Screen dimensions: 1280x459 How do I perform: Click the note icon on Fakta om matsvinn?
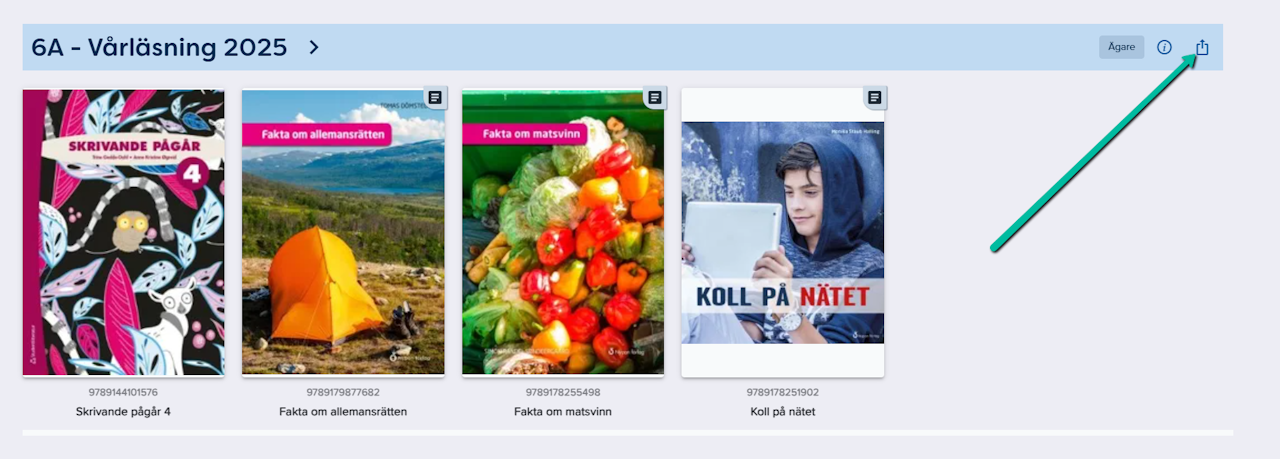pyautogui.click(x=655, y=97)
